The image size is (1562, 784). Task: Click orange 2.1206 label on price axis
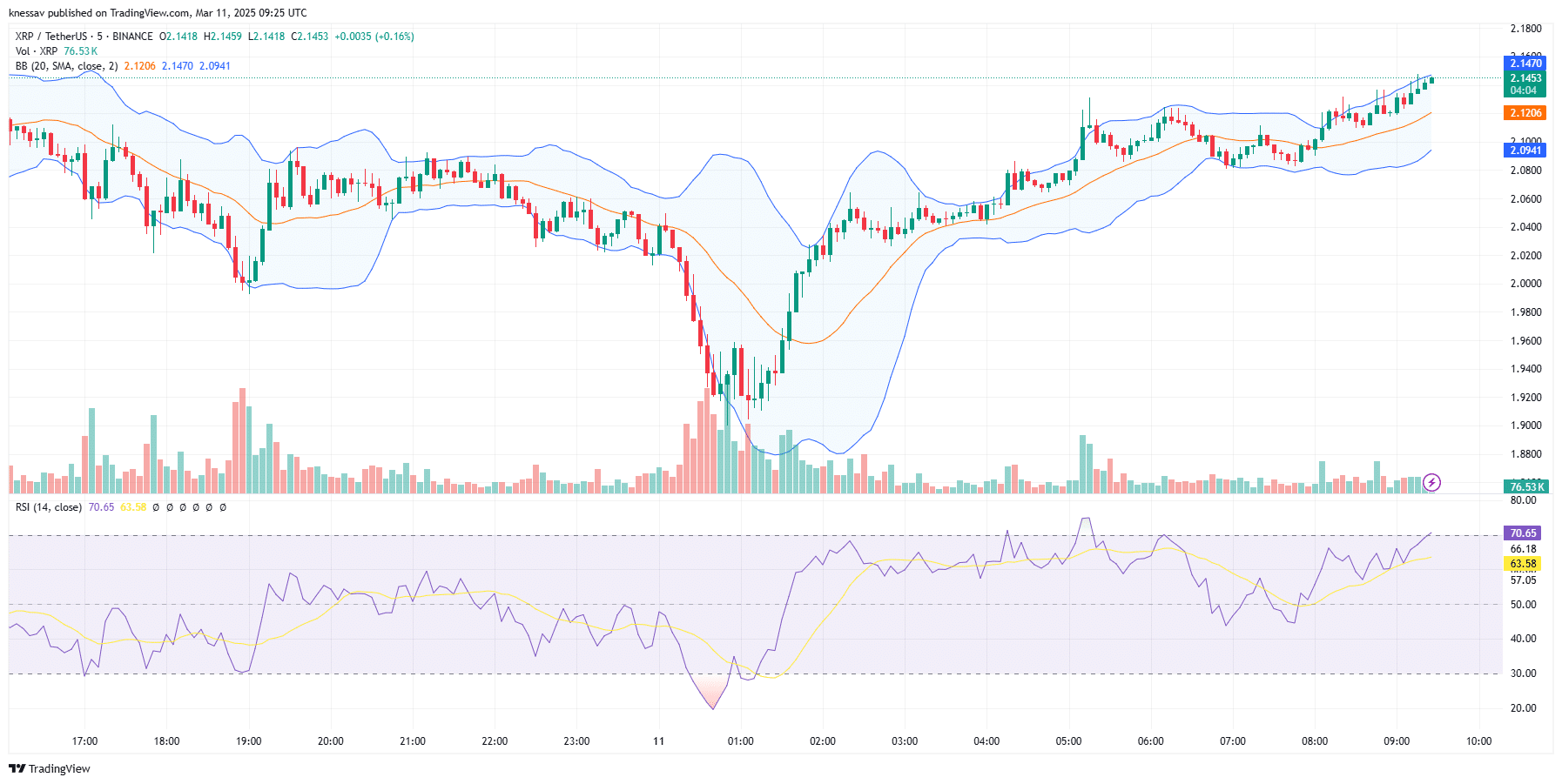click(x=1525, y=113)
